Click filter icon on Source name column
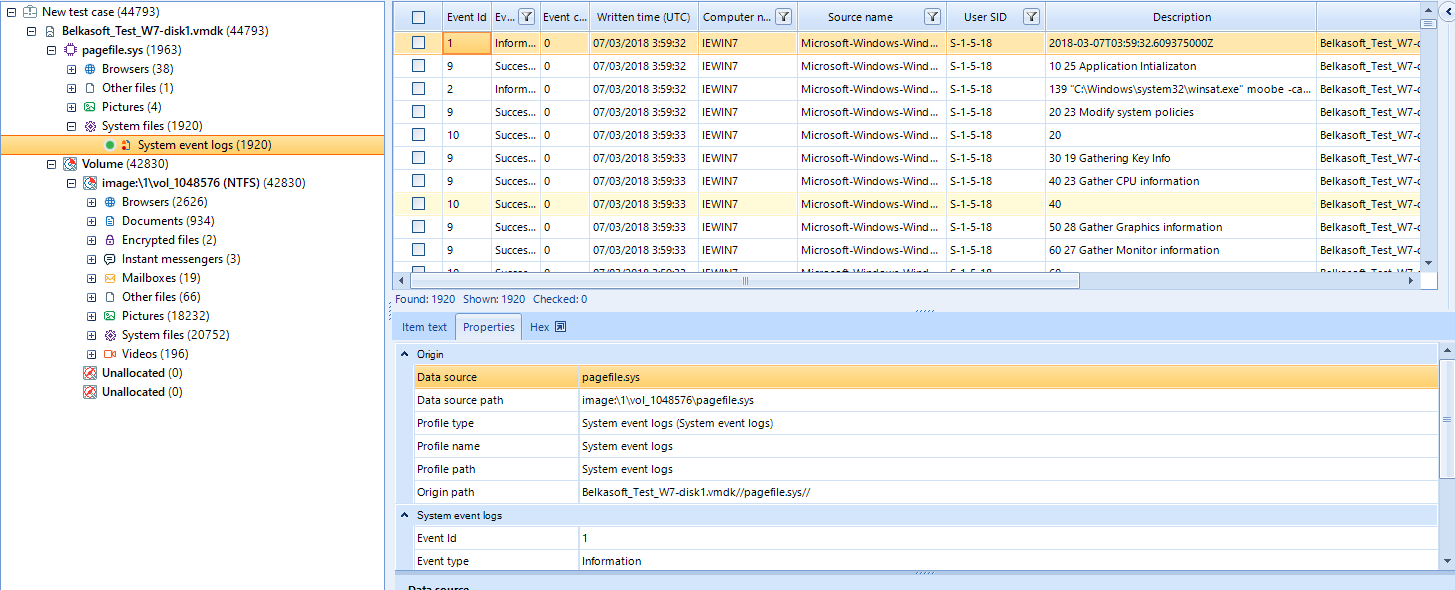The image size is (1455, 590). coord(932,17)
